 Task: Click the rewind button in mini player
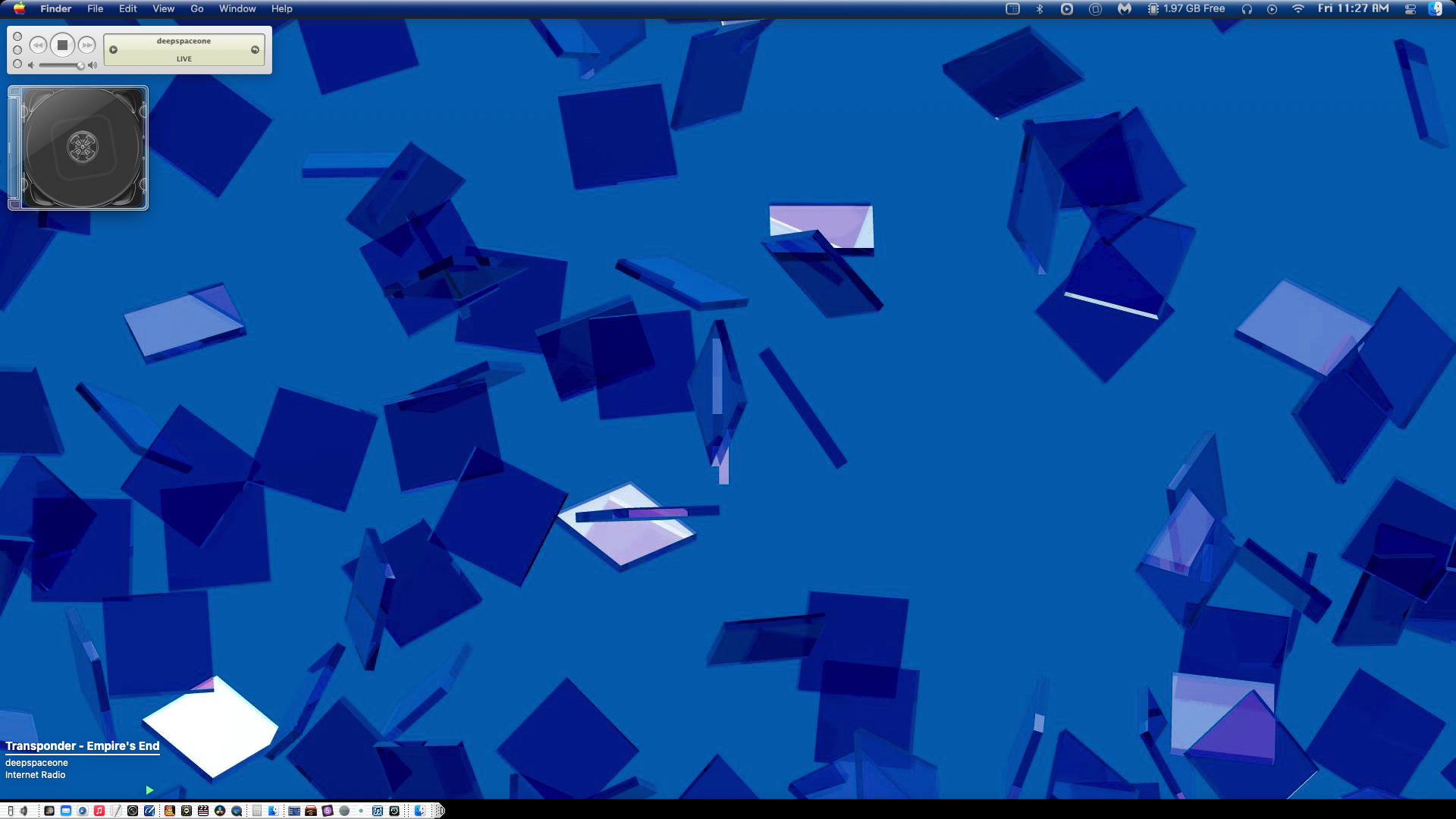(38, 45)
